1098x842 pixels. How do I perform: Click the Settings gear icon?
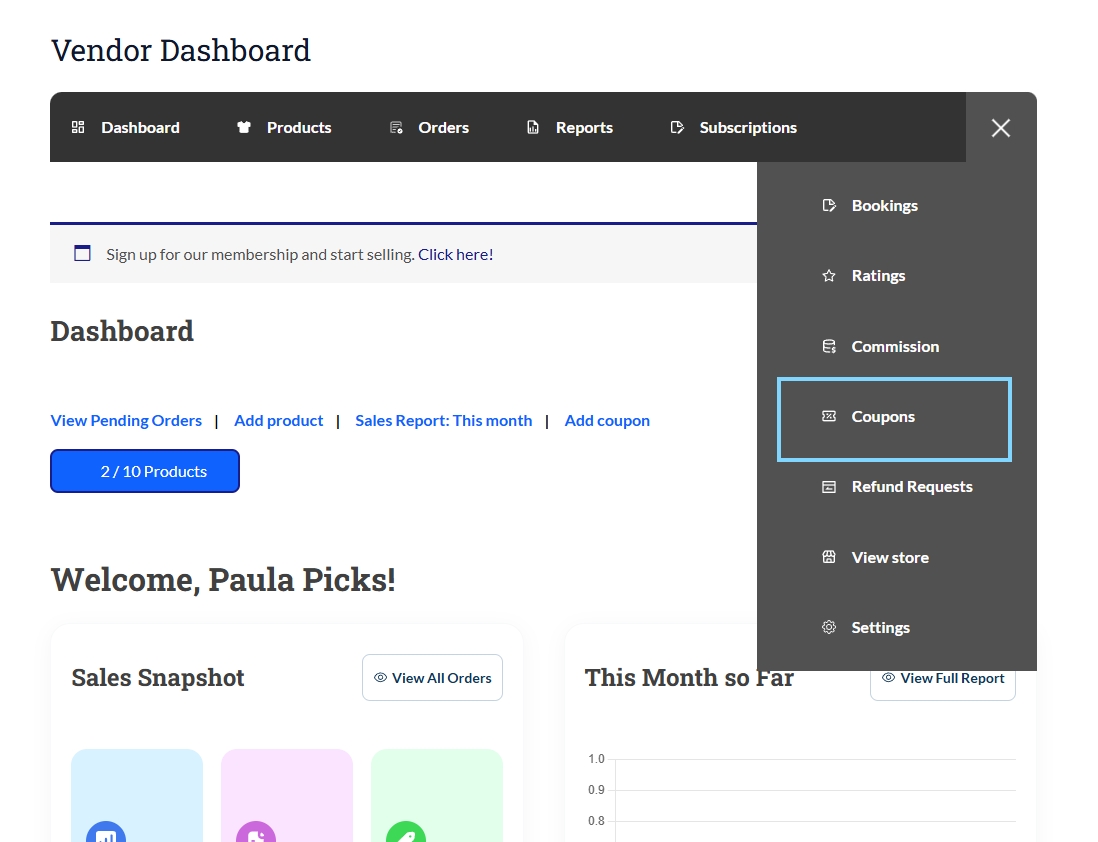(x=828, y=628)
